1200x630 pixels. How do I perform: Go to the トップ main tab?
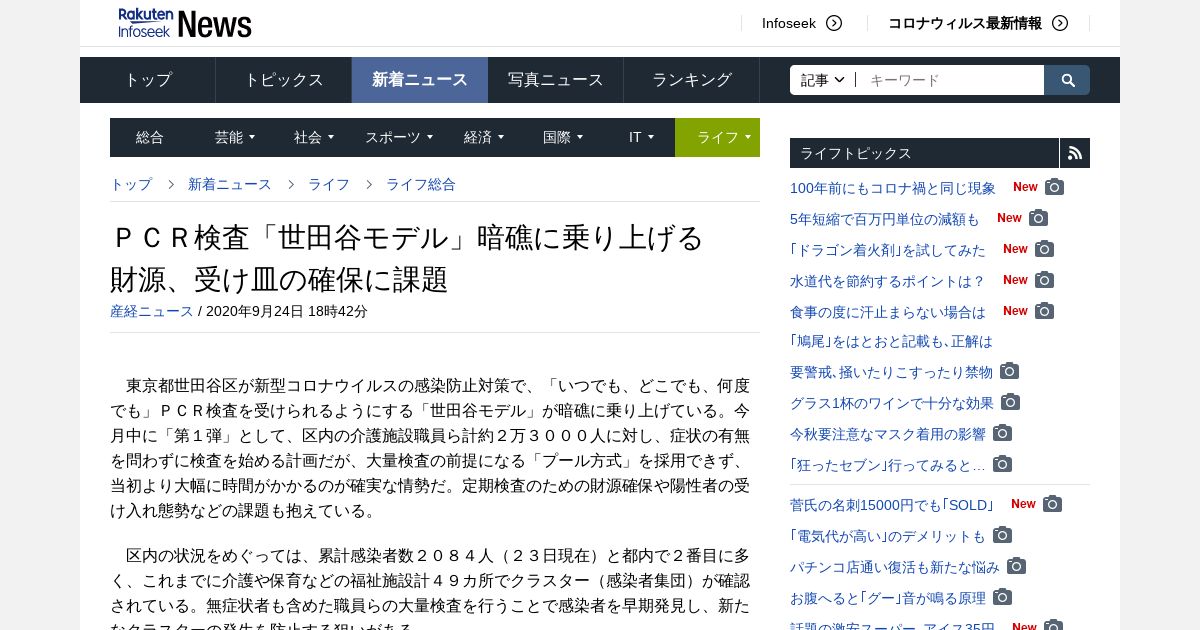point(148,80)
